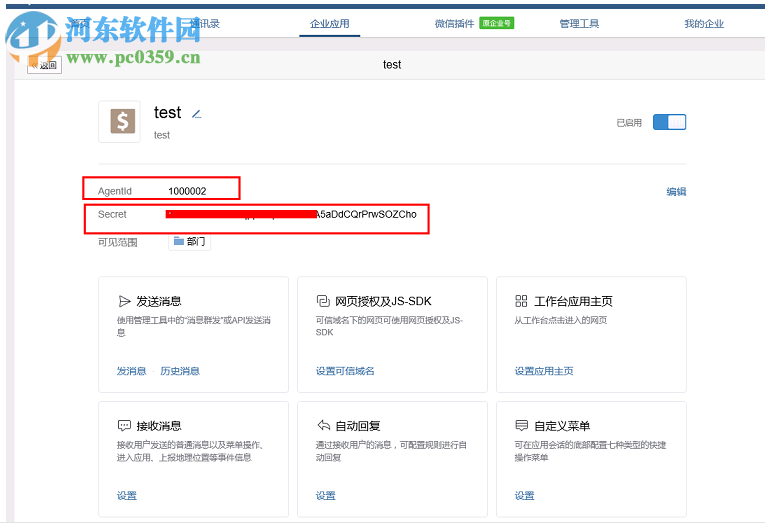765x523 pixels.
Task: Edit the app name with pencil icon
Action: [197, 114]
